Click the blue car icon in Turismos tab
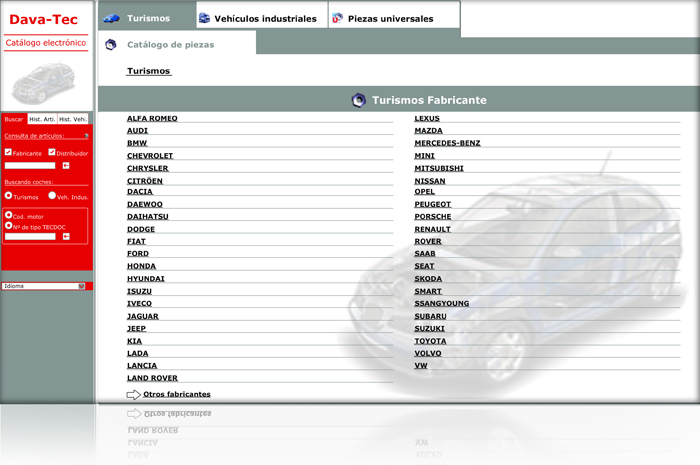The image size is (700, 465). (x=112, y=19)
